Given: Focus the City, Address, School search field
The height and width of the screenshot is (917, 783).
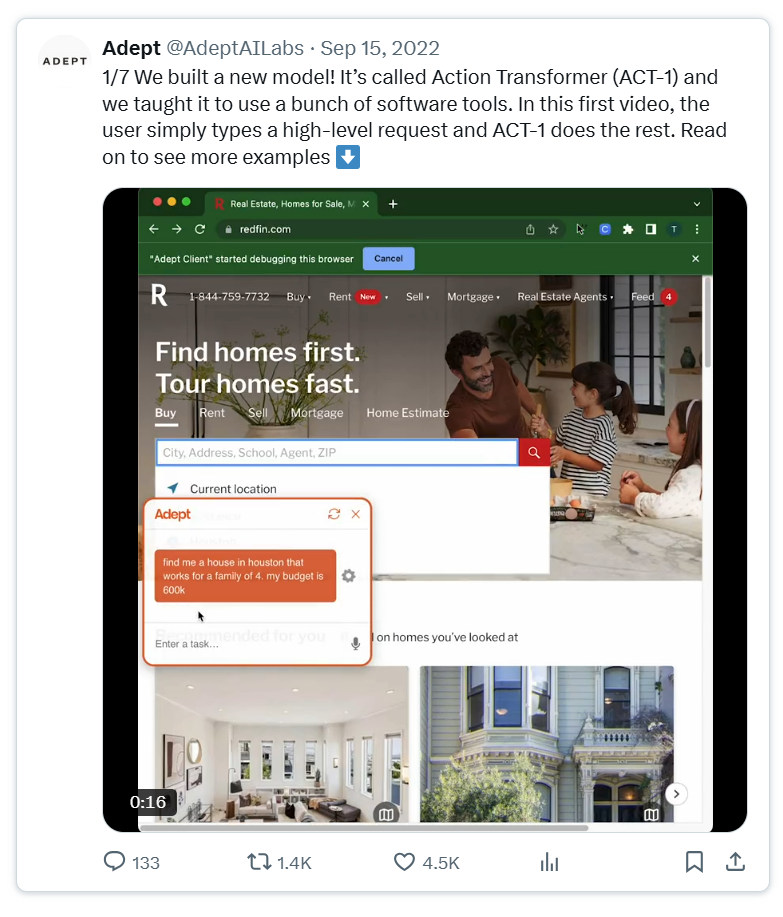Looking at the screenshot, I should (x=337, y=452).
